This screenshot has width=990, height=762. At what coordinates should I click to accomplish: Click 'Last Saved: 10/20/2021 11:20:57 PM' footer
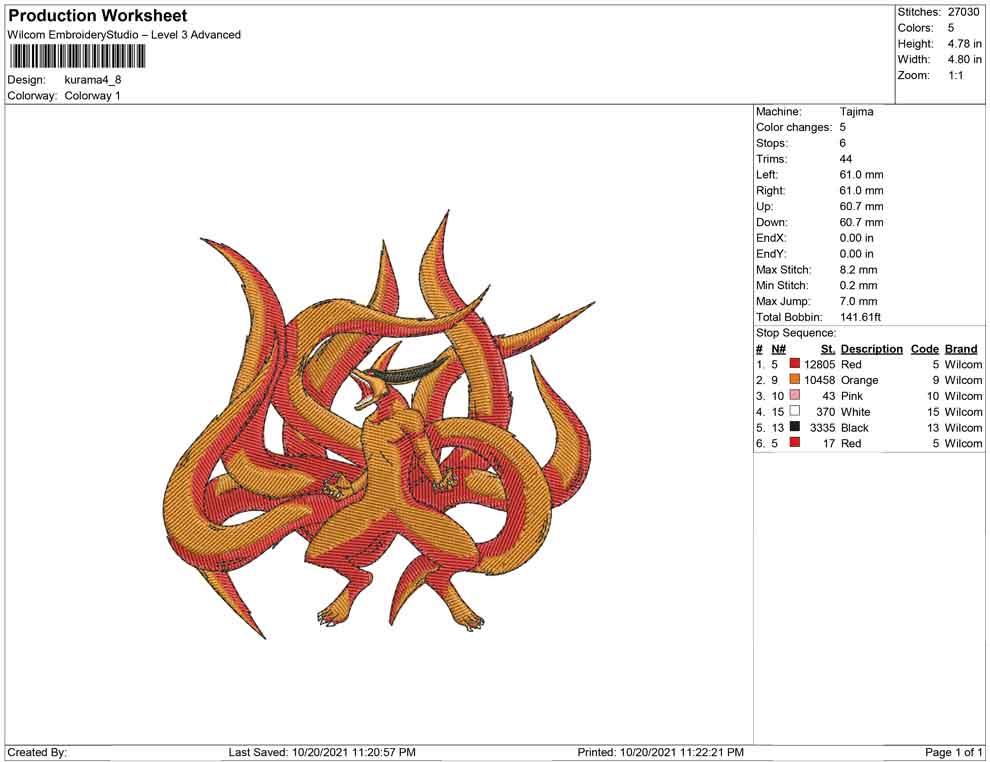click(322, 752)
